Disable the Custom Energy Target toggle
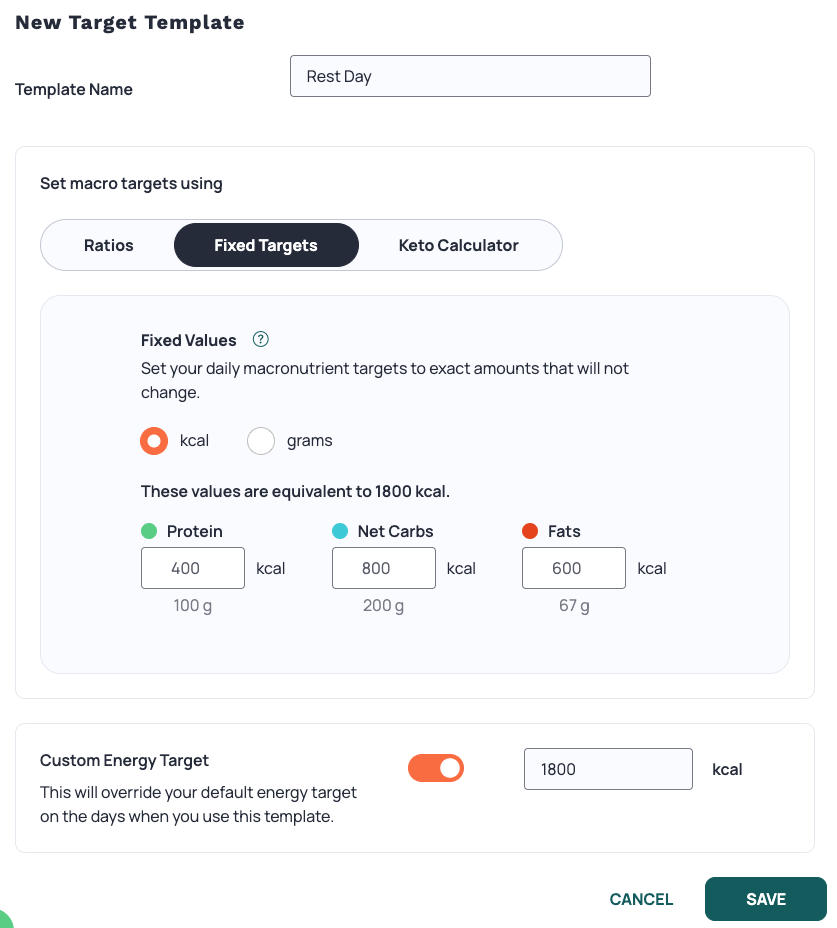Screen dimensions: 837x928 (436, 768)
